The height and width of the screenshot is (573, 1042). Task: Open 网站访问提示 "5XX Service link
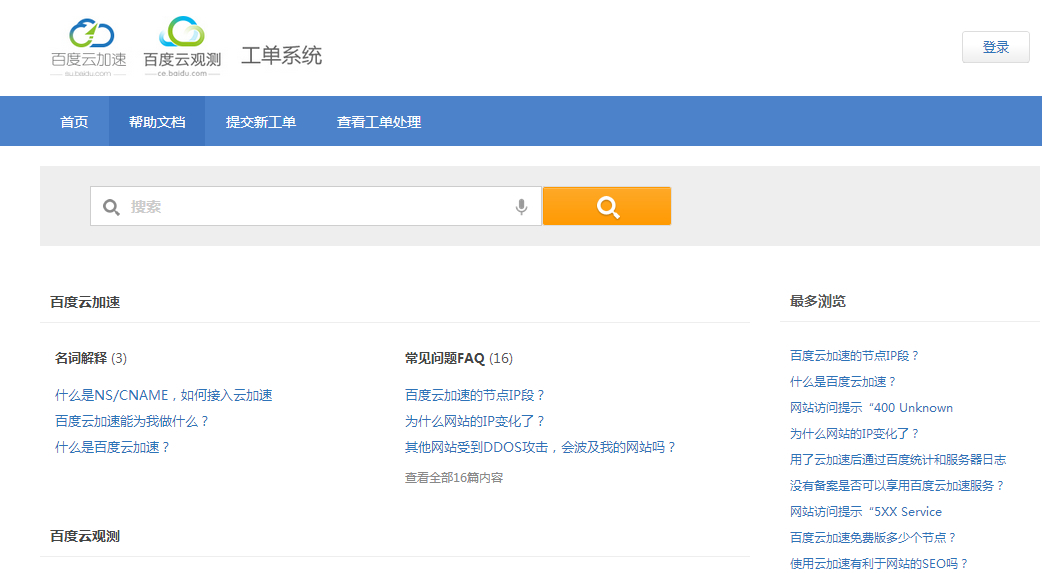point(866,511)
